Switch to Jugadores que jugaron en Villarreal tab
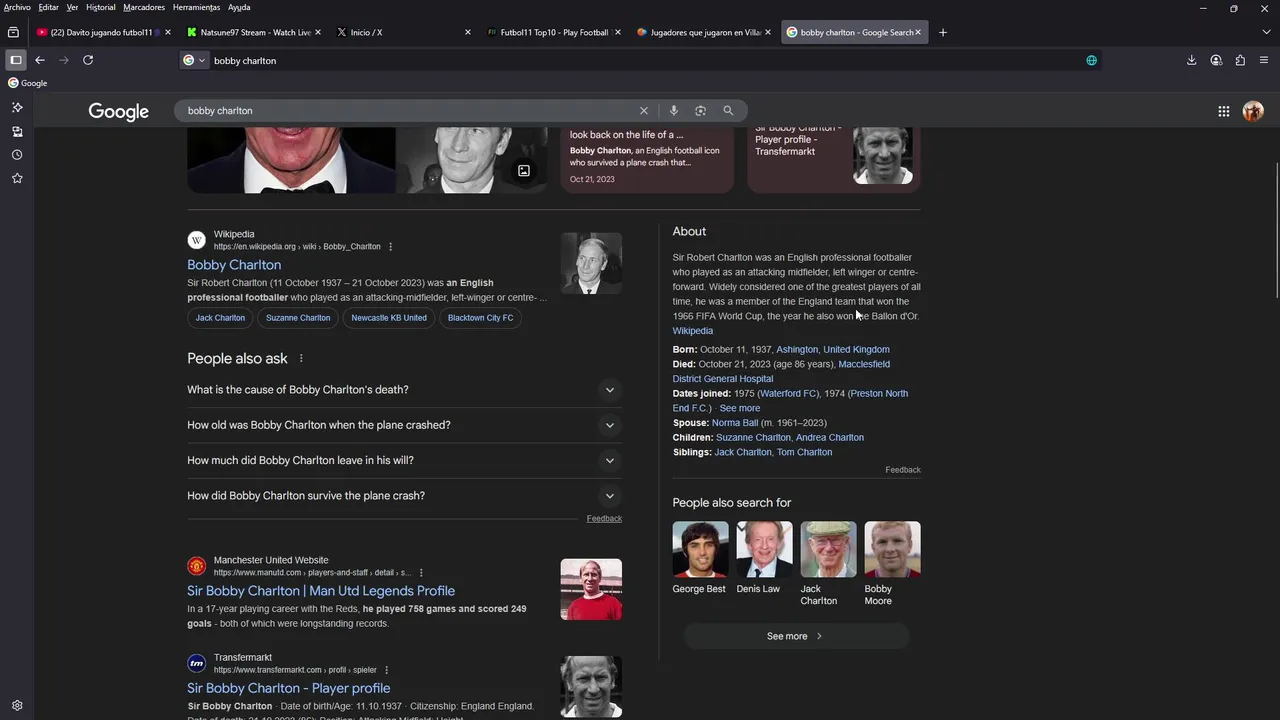Image resolution: width=1280 pixels, height=720 pixels. pyautogui.click(x=705, y=32)
